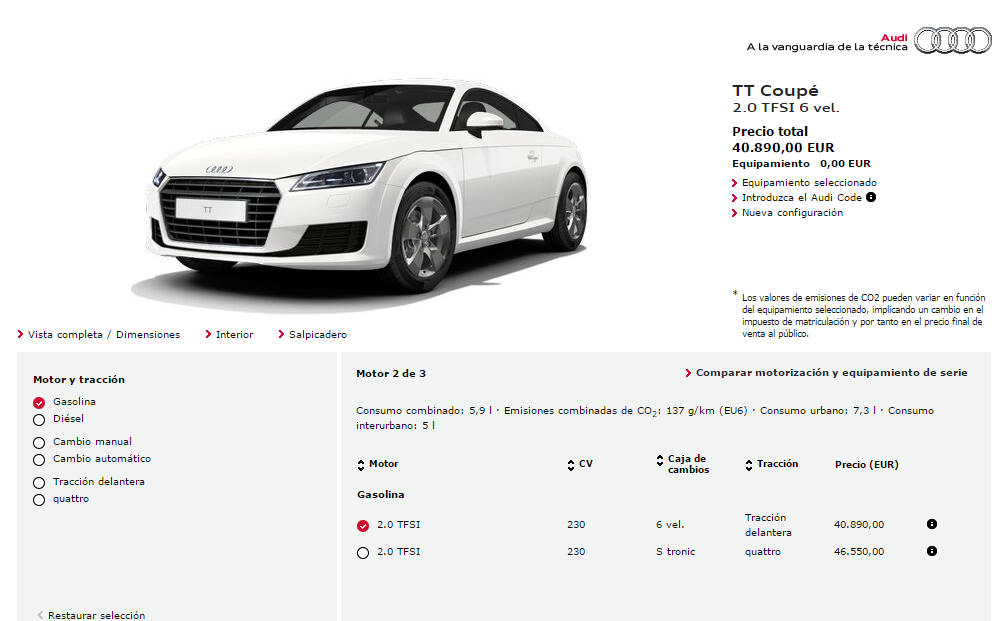Open info icon next to Audi Code

coord(871,197)
